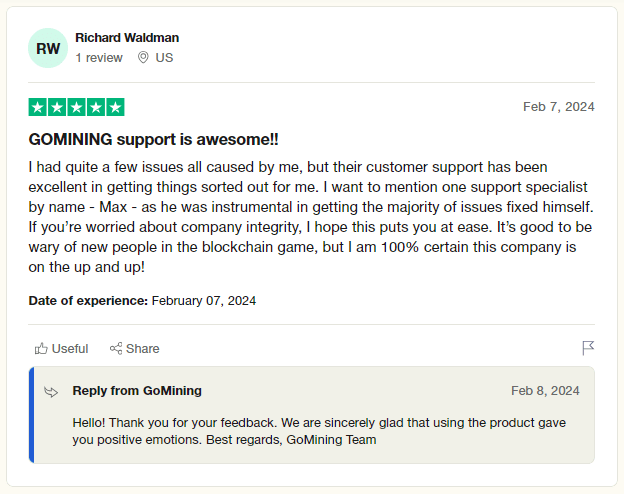Click the "Reply from GoMining" heading
This screenshot has height=494, width=624.
[137, 391]
